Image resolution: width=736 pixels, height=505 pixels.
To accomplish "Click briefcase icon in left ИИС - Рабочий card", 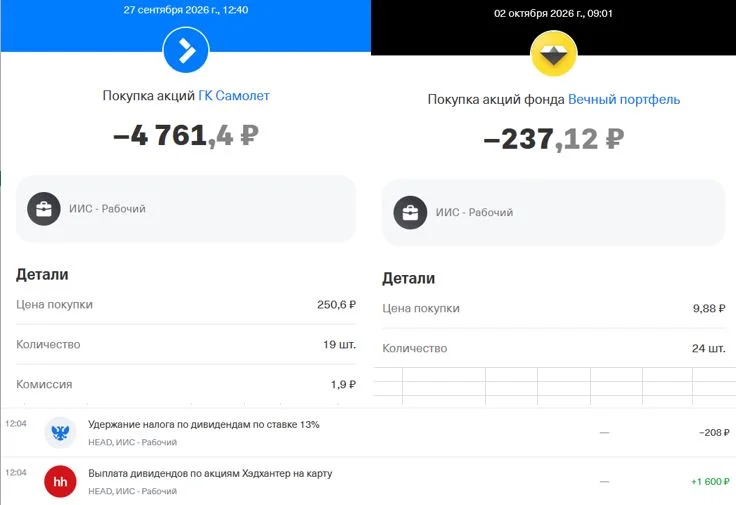I will [44, 209].
